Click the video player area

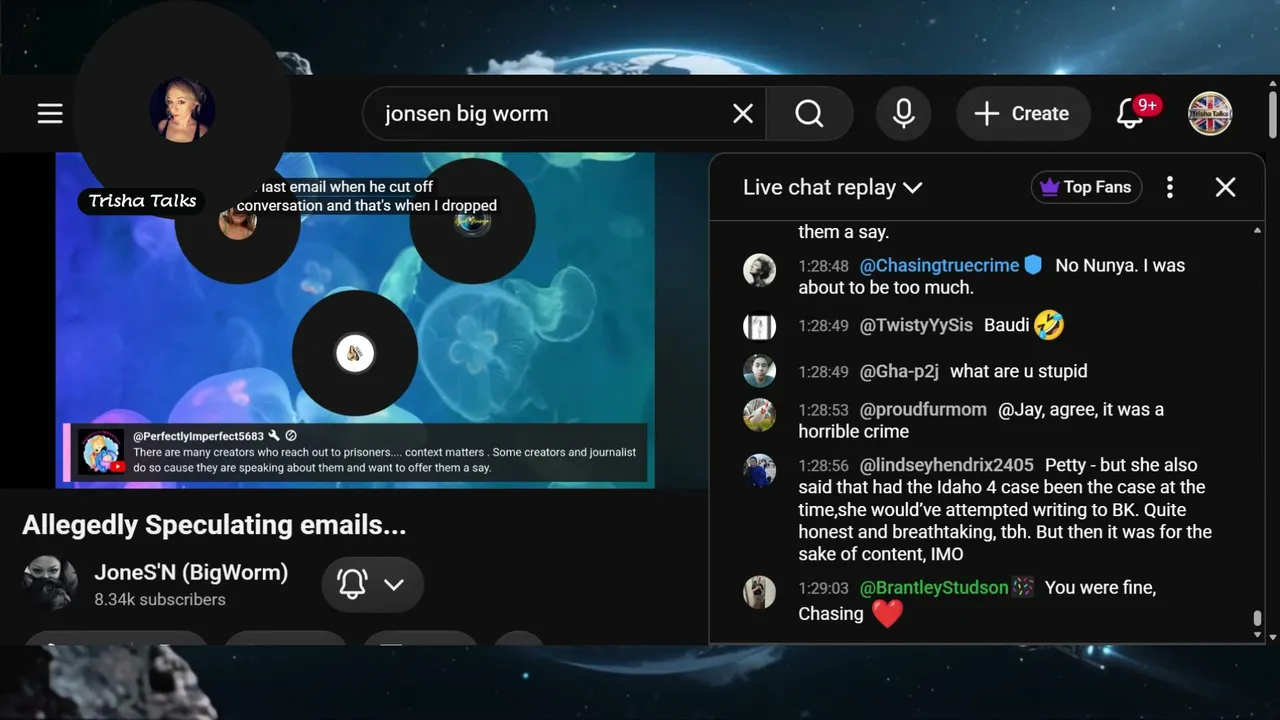pyautogui.click(x=355, y=320)
